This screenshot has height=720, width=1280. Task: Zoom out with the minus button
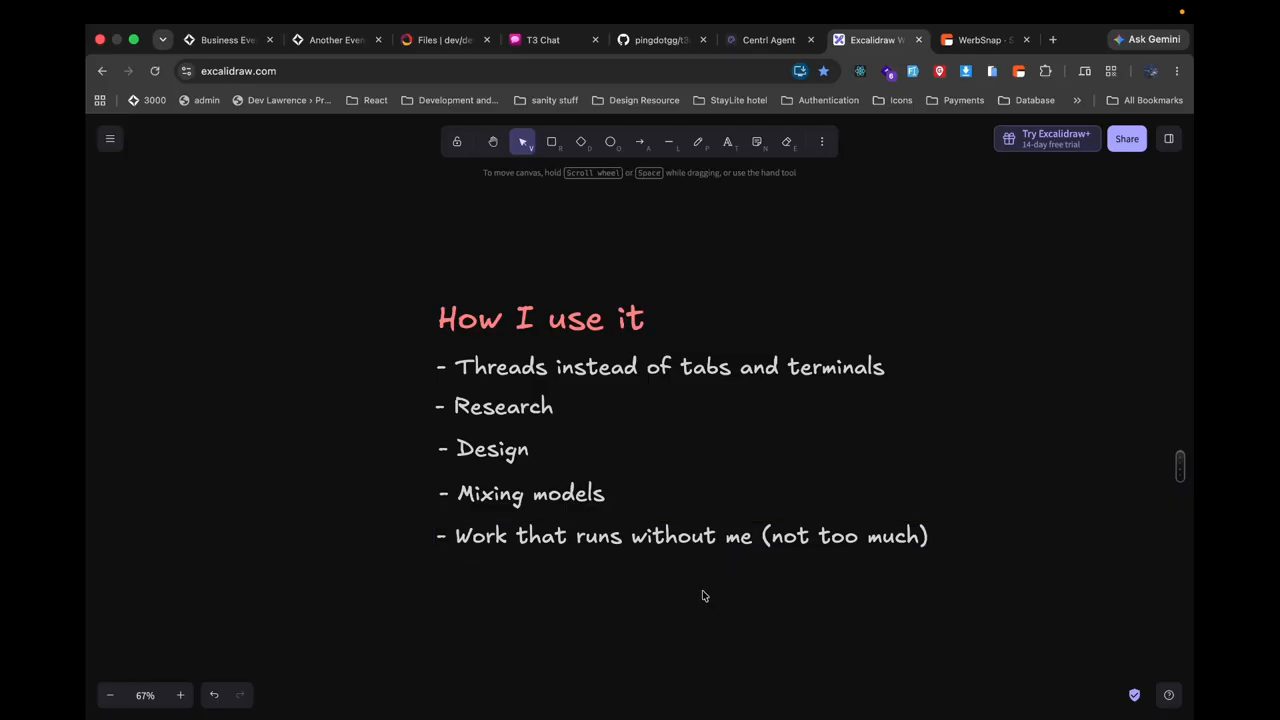click(110, 695)
